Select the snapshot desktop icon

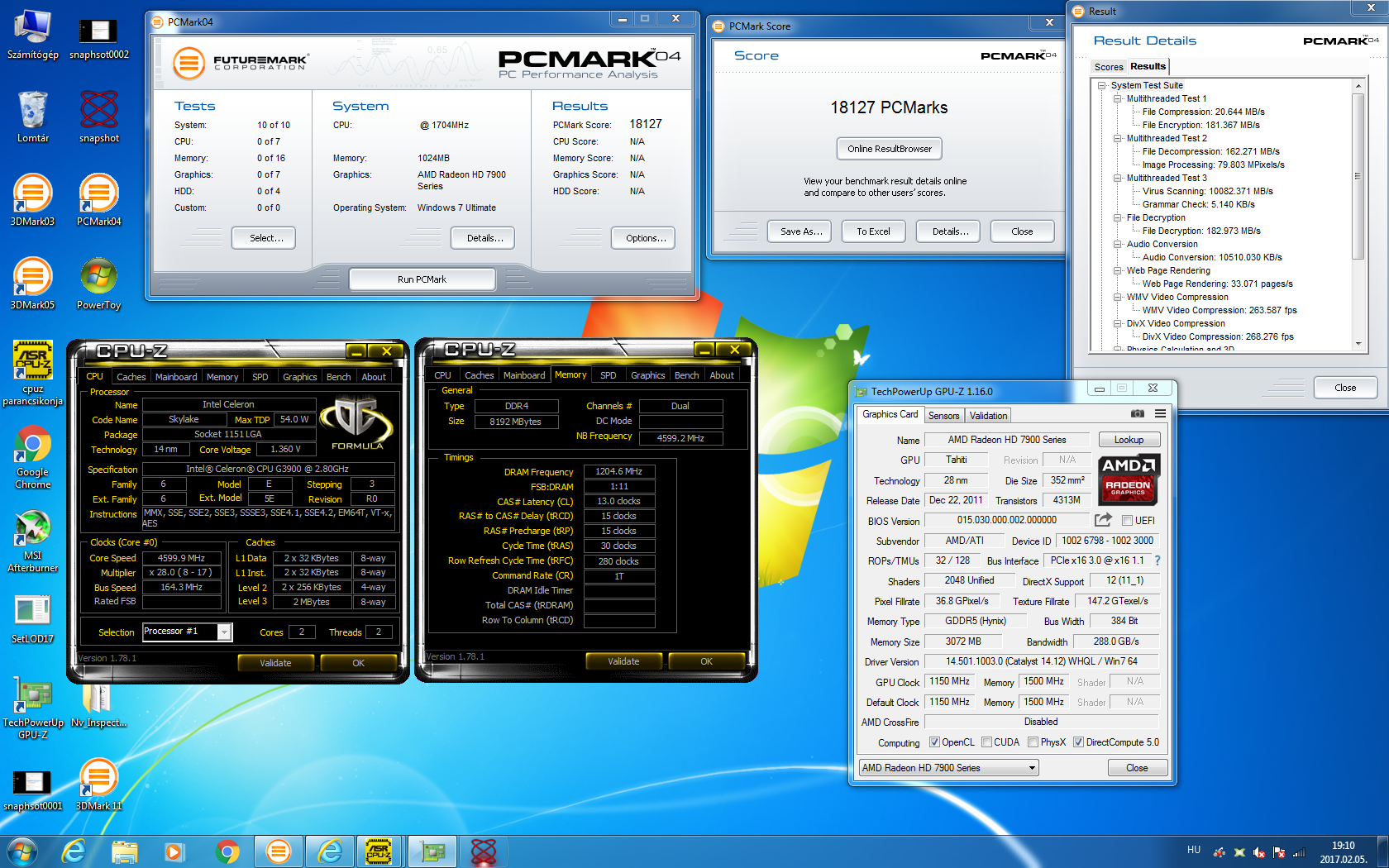98,117
